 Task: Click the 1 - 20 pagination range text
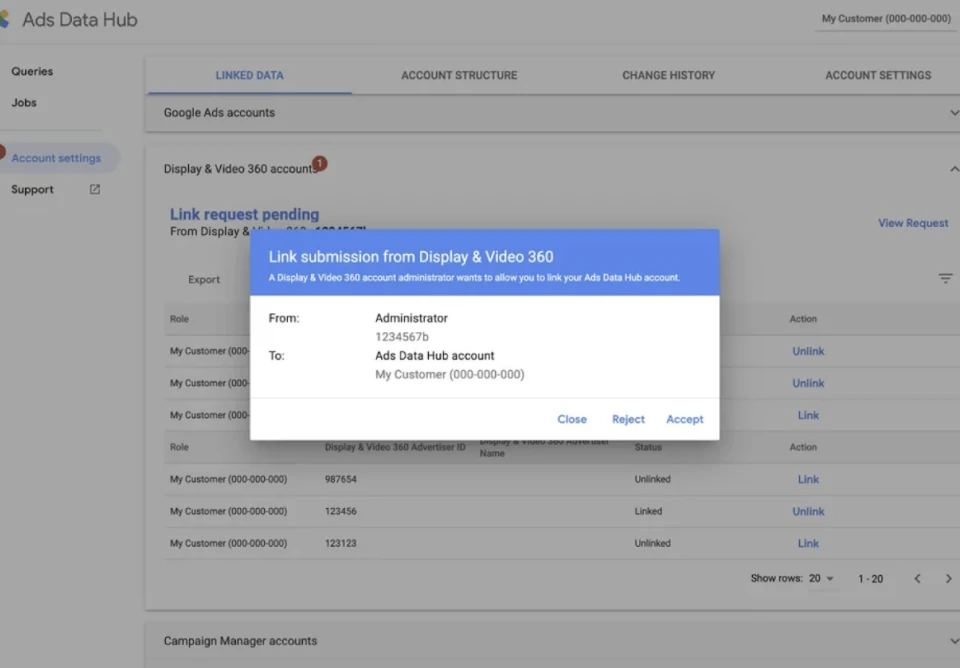(x=870, y=579)
